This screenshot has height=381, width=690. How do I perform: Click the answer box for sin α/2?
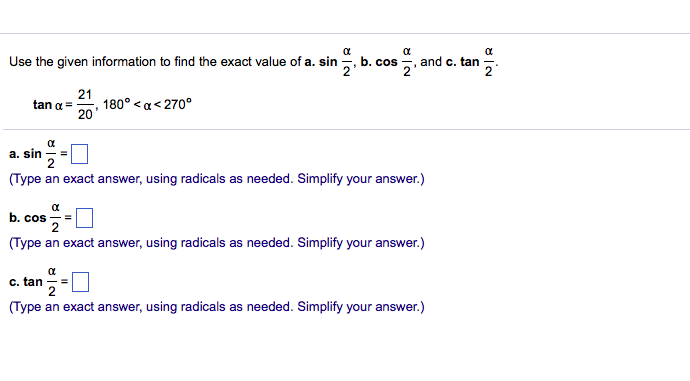point(80,154)
